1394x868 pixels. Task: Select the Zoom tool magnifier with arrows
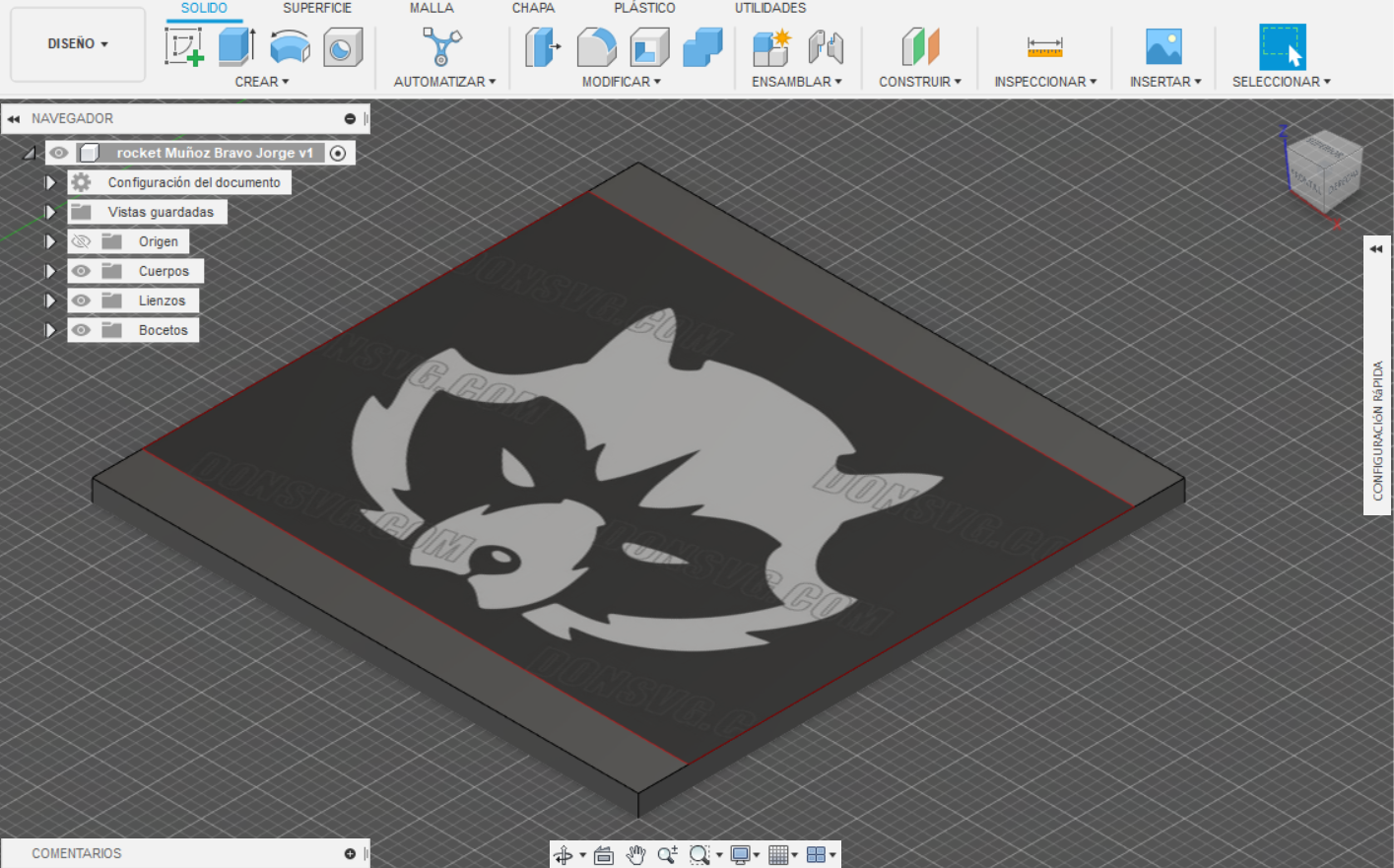(667, 855)
